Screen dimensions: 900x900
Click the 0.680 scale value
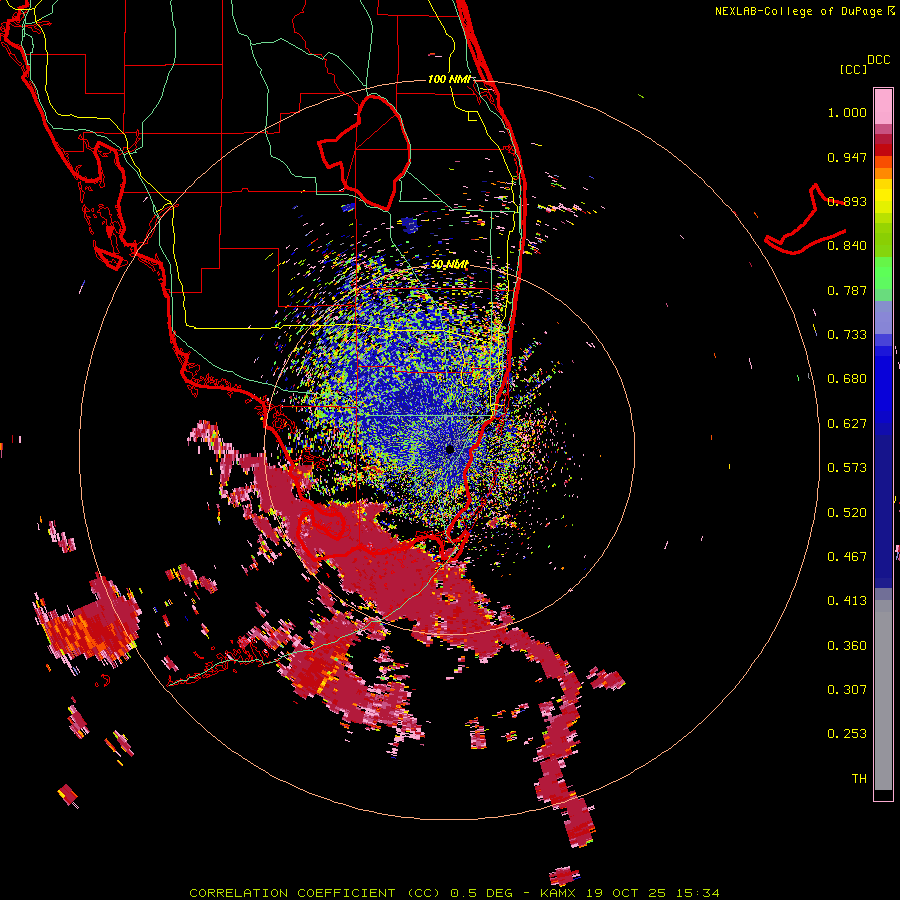(847, 379)
